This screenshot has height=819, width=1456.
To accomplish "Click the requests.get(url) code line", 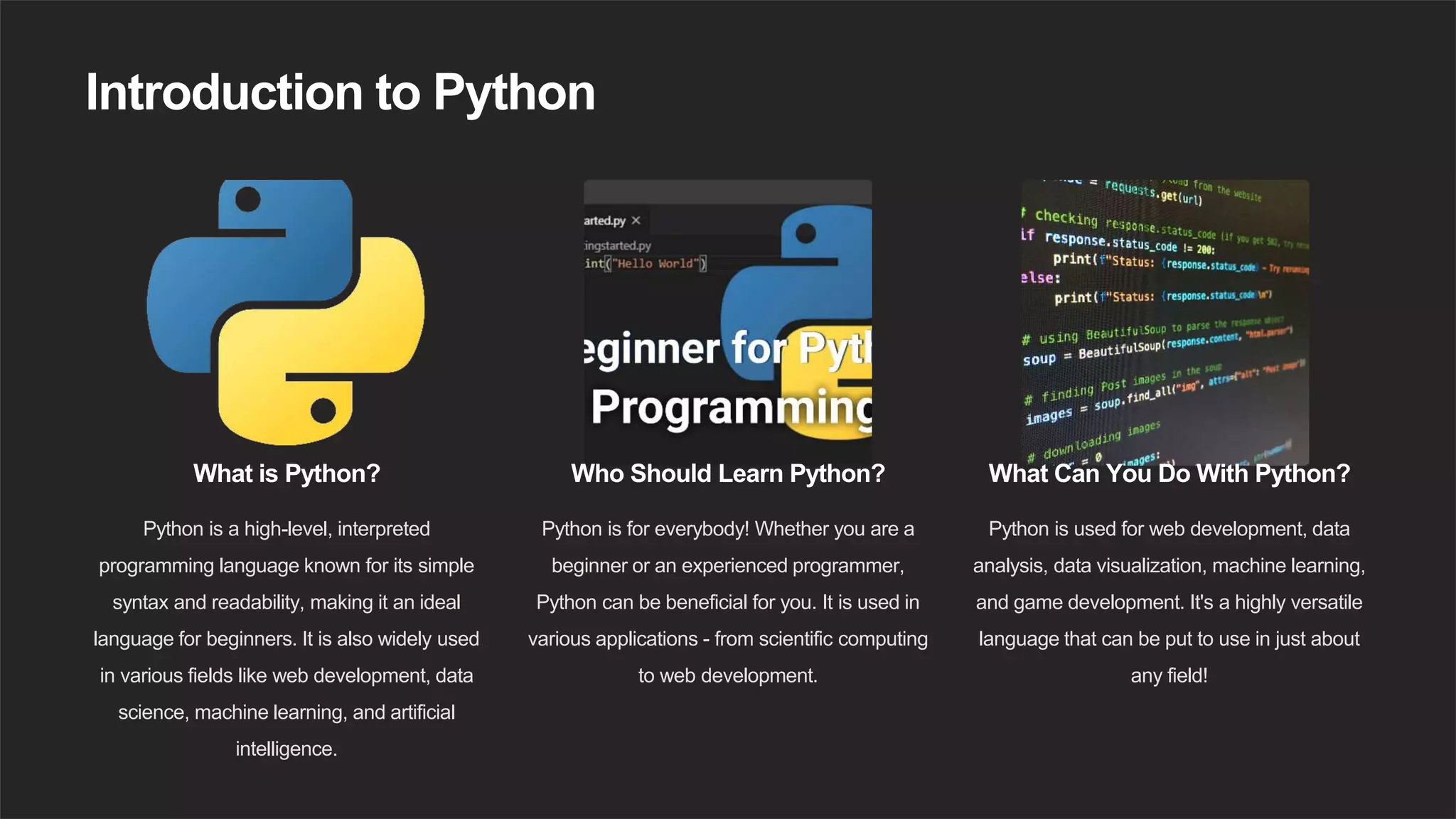I will (1153, 193).
